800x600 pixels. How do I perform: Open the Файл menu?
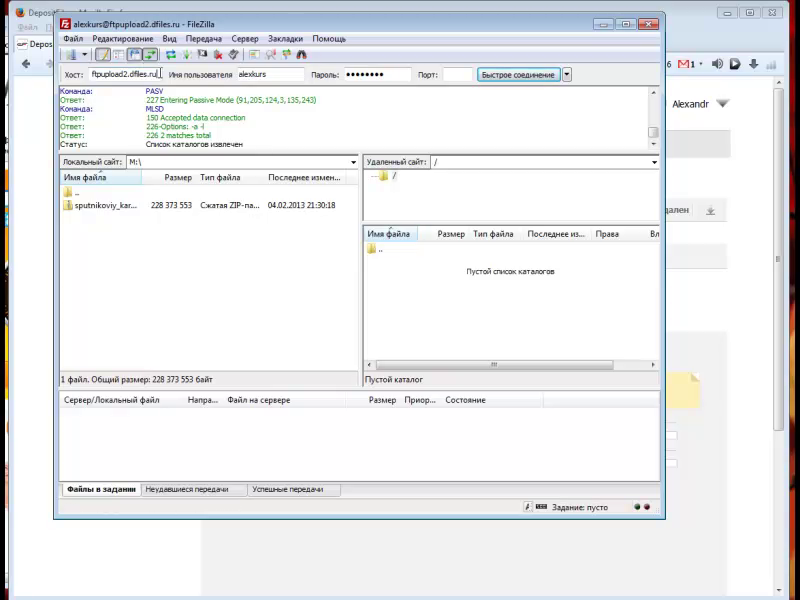pyautogui.click(x=73, y=39)
